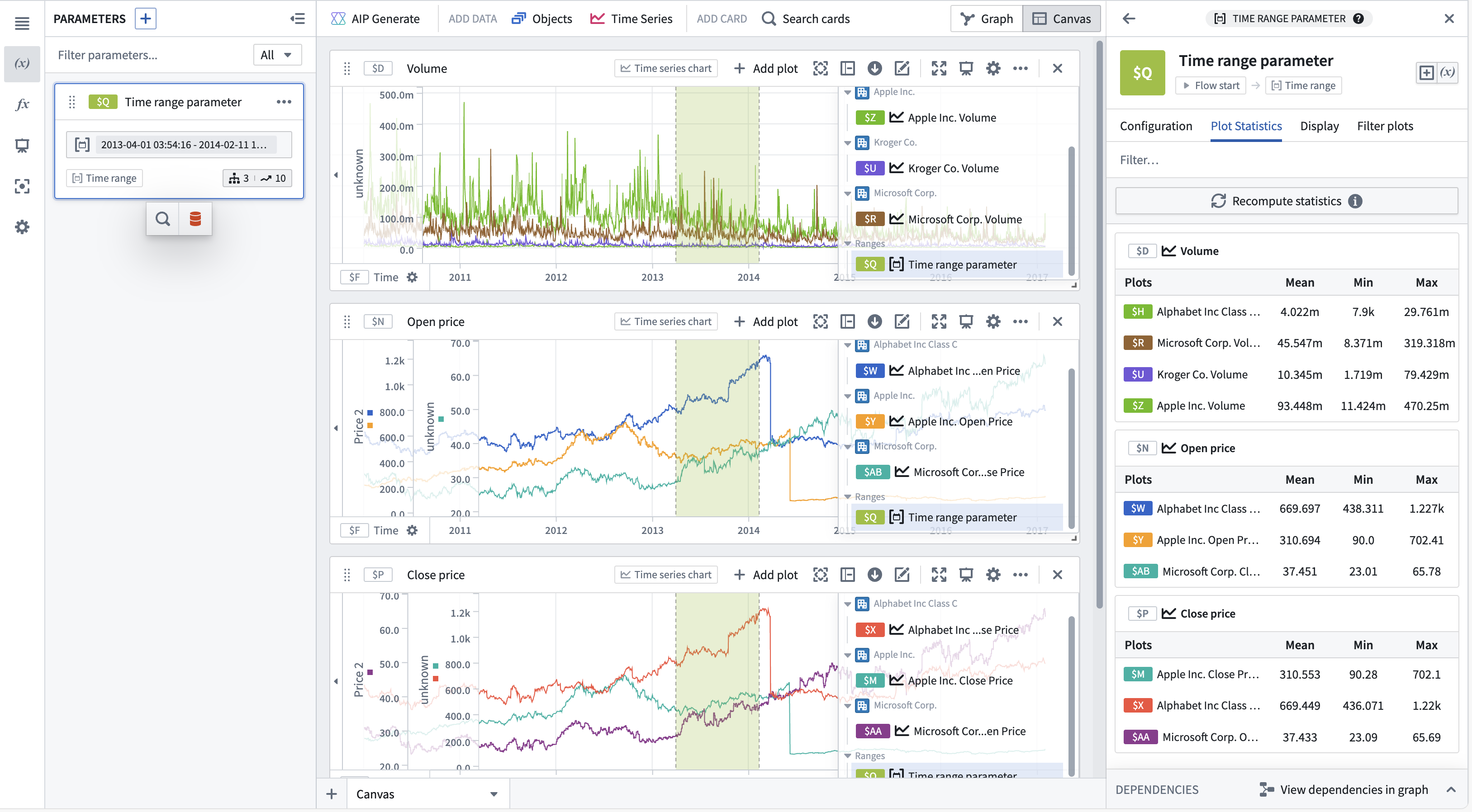This screenshot has width=1472, height=812.
Task: Open the hamburger menu in left sidebar
Action: (22, 24)
